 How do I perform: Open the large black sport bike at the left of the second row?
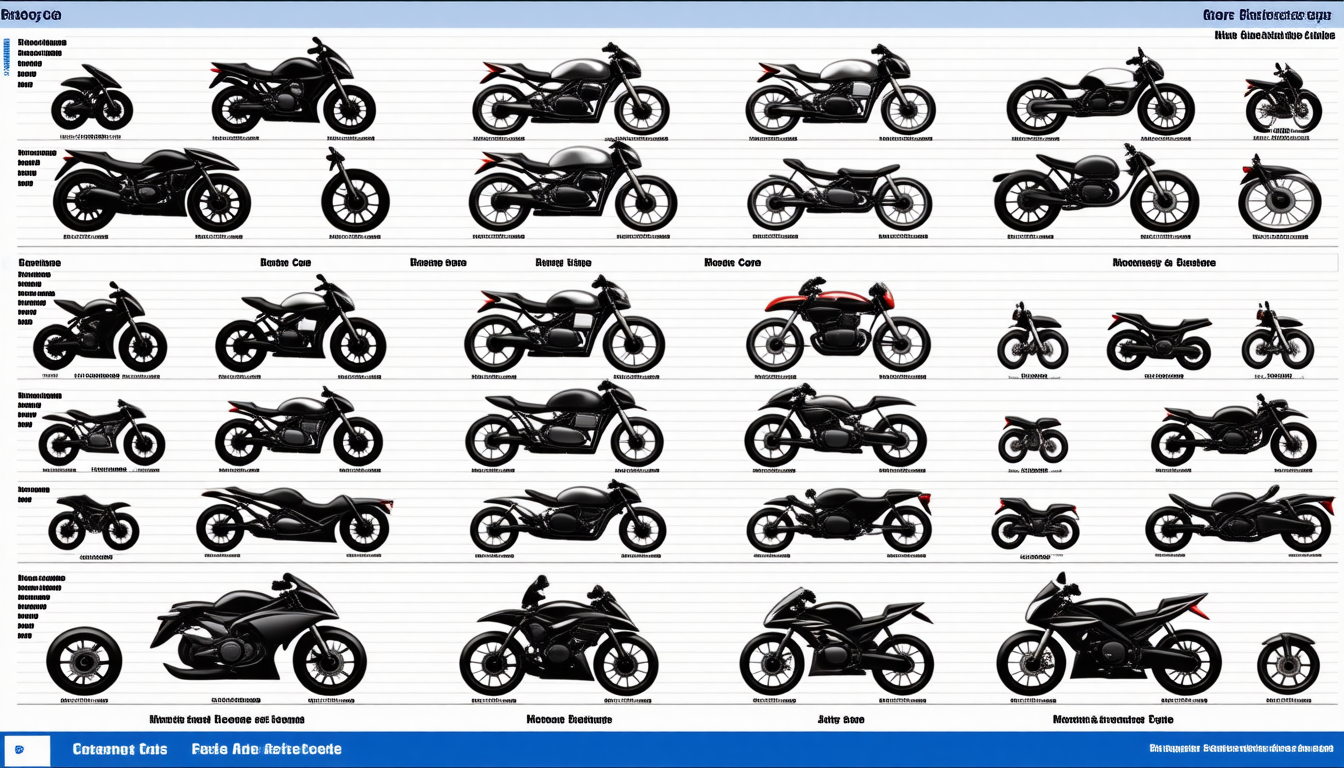click(x=152, y=189)
